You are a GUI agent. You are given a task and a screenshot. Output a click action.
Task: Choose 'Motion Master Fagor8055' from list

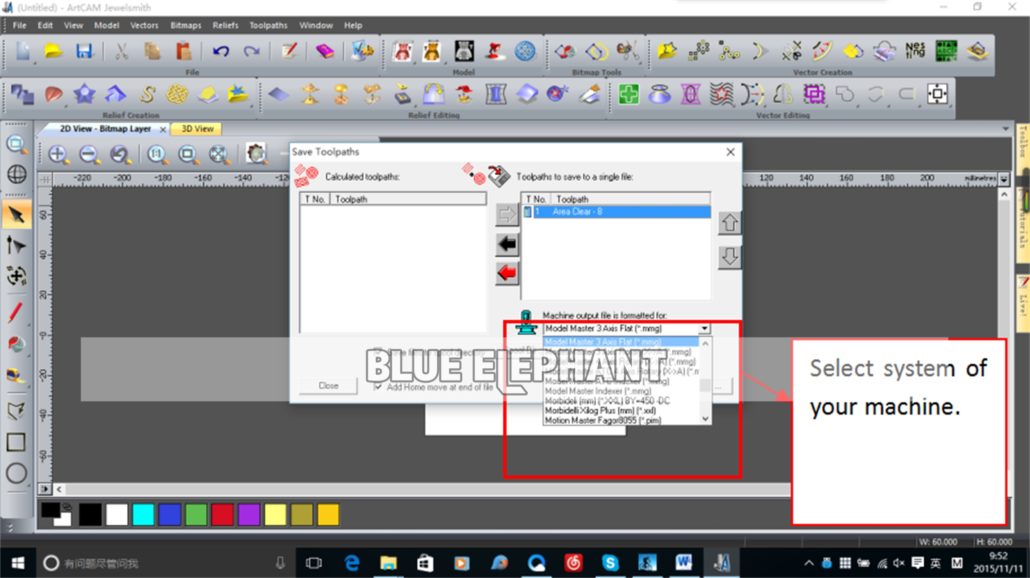click(602, 420)
